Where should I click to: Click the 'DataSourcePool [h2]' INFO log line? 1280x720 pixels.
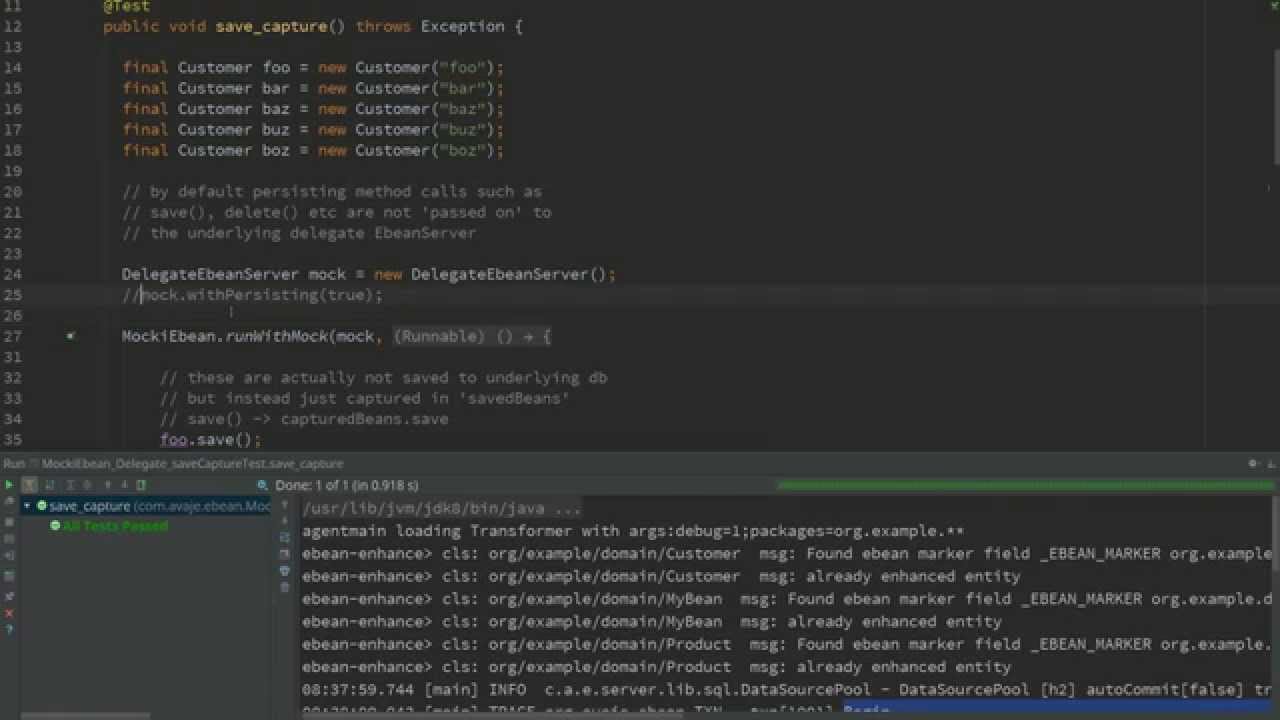[x=786, y=690]
